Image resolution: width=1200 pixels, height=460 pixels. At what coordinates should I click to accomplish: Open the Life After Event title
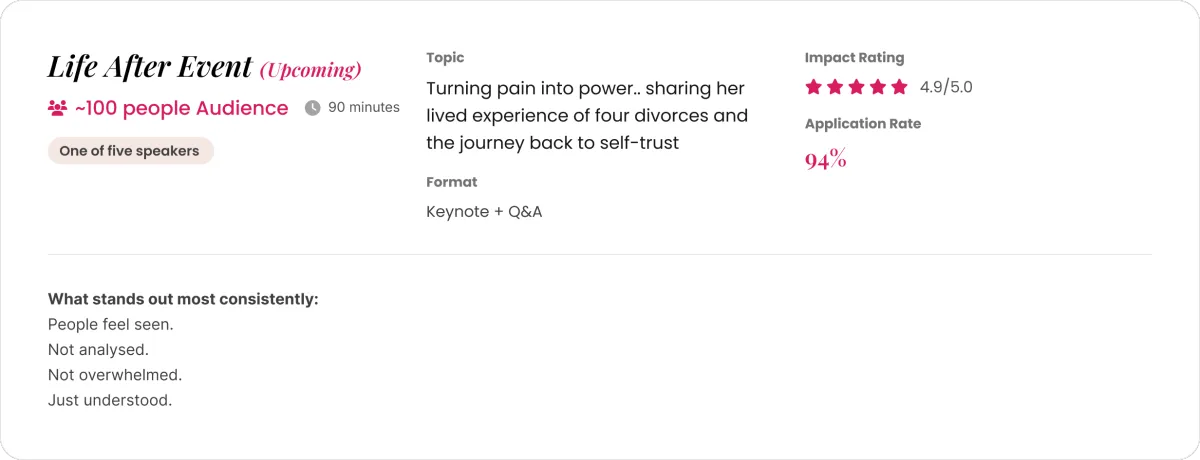point(150,67)
